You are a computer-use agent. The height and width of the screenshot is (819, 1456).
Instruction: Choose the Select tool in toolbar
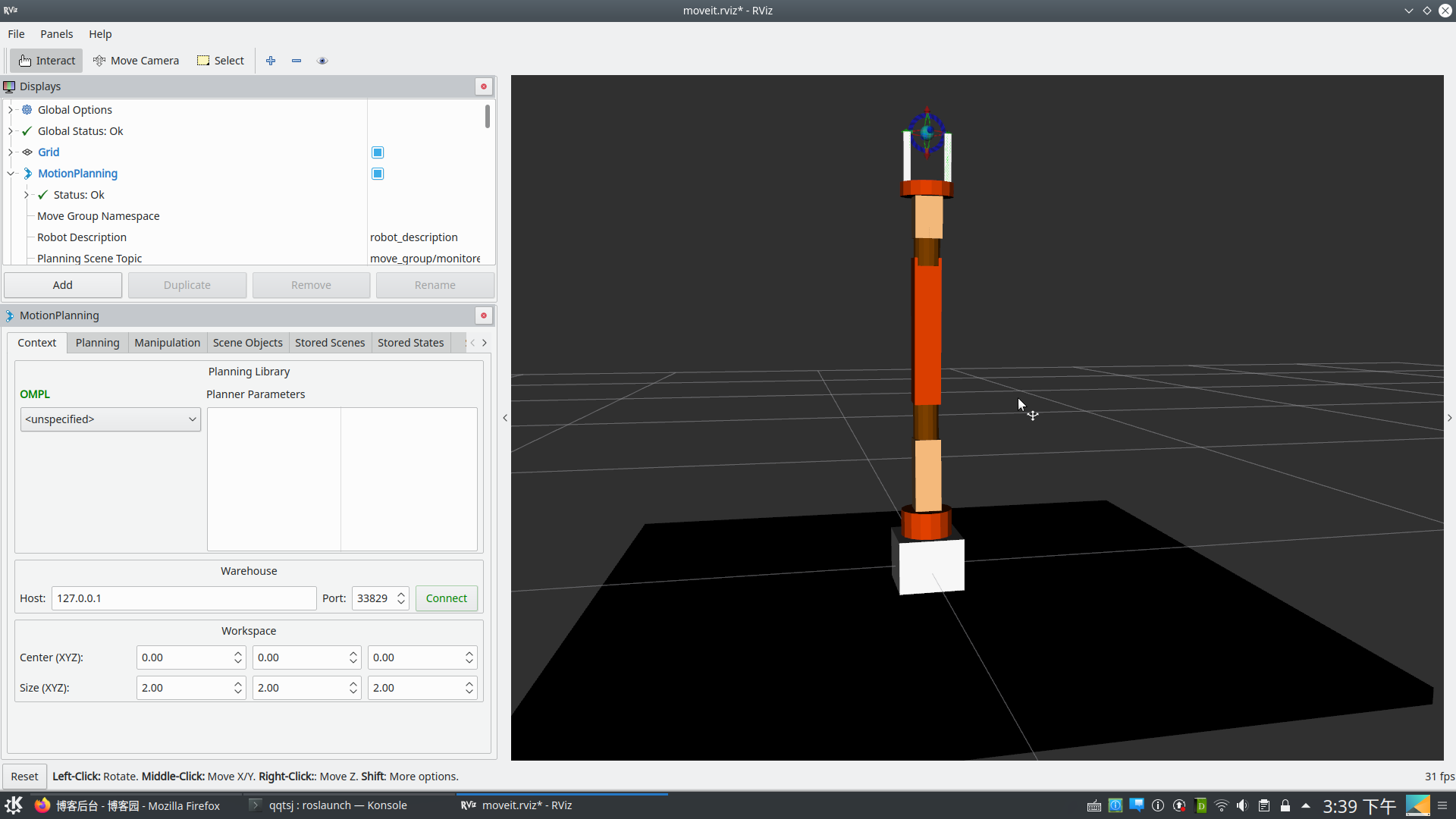(x=221, y=61)
